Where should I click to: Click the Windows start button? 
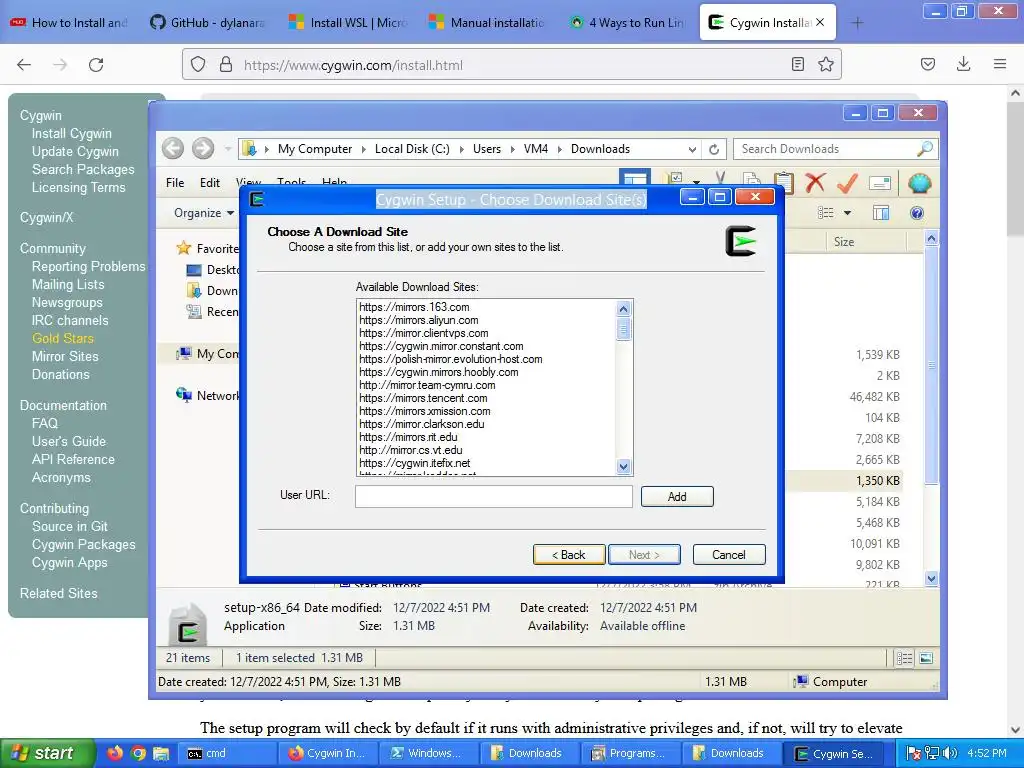coord(46,753)
